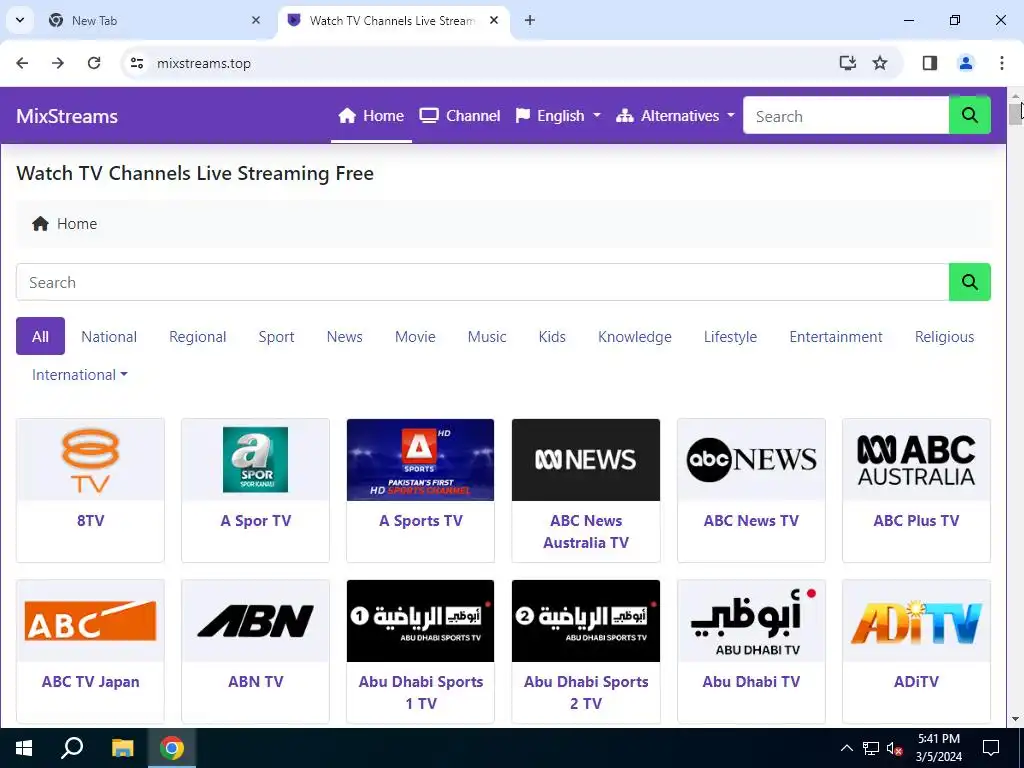1024x768 pixels.
Task: Open the ABC Australia logo thumbnail
Action: point(916,460)
